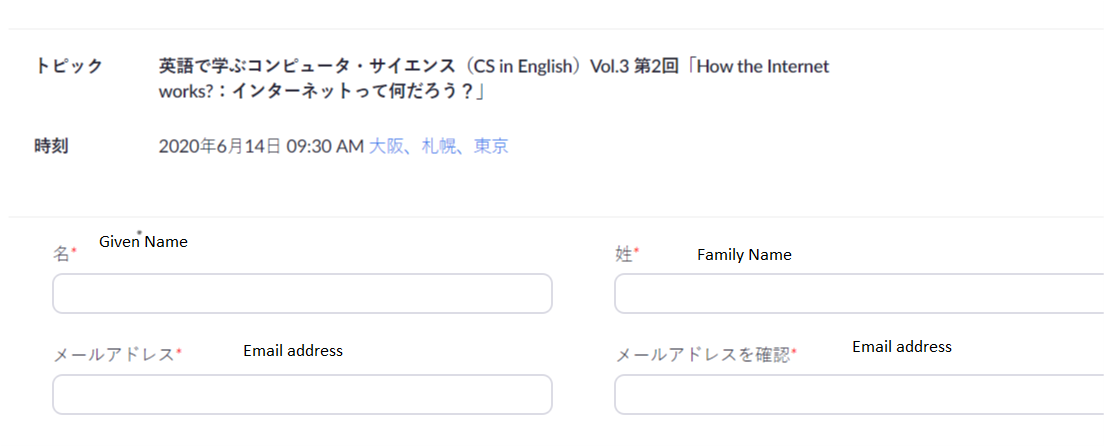Click the Given Name annotation text

[144, 242]
